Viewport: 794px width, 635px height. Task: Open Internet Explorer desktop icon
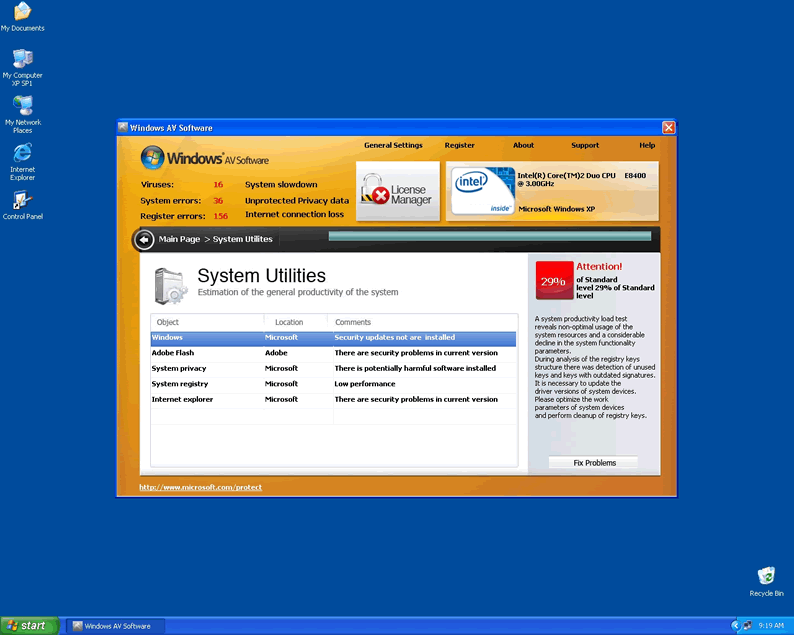click(22, 153)
